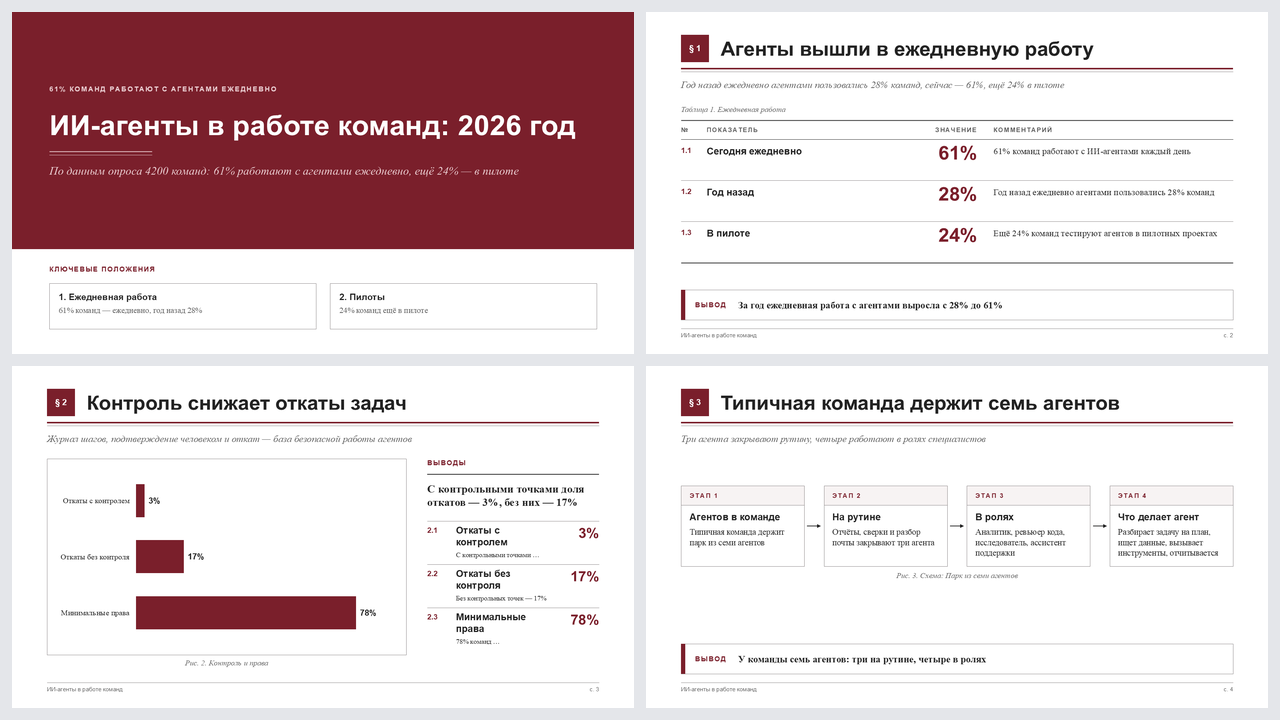The image size is (1280, 720).
Task: Click the 61% value in the table
Action: pos(957,153)
